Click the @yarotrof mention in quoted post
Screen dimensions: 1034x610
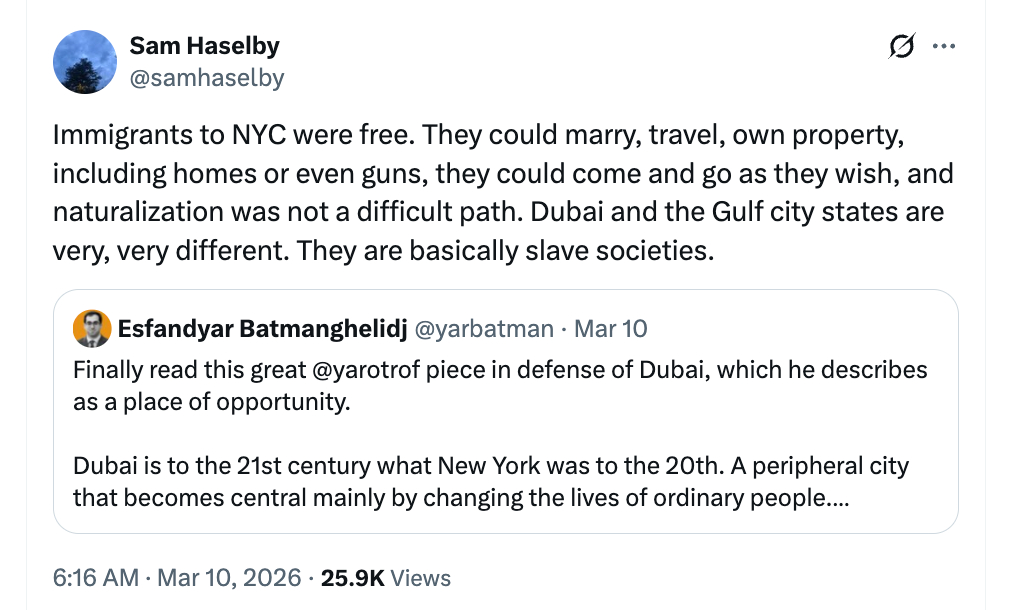pos(361,370)
